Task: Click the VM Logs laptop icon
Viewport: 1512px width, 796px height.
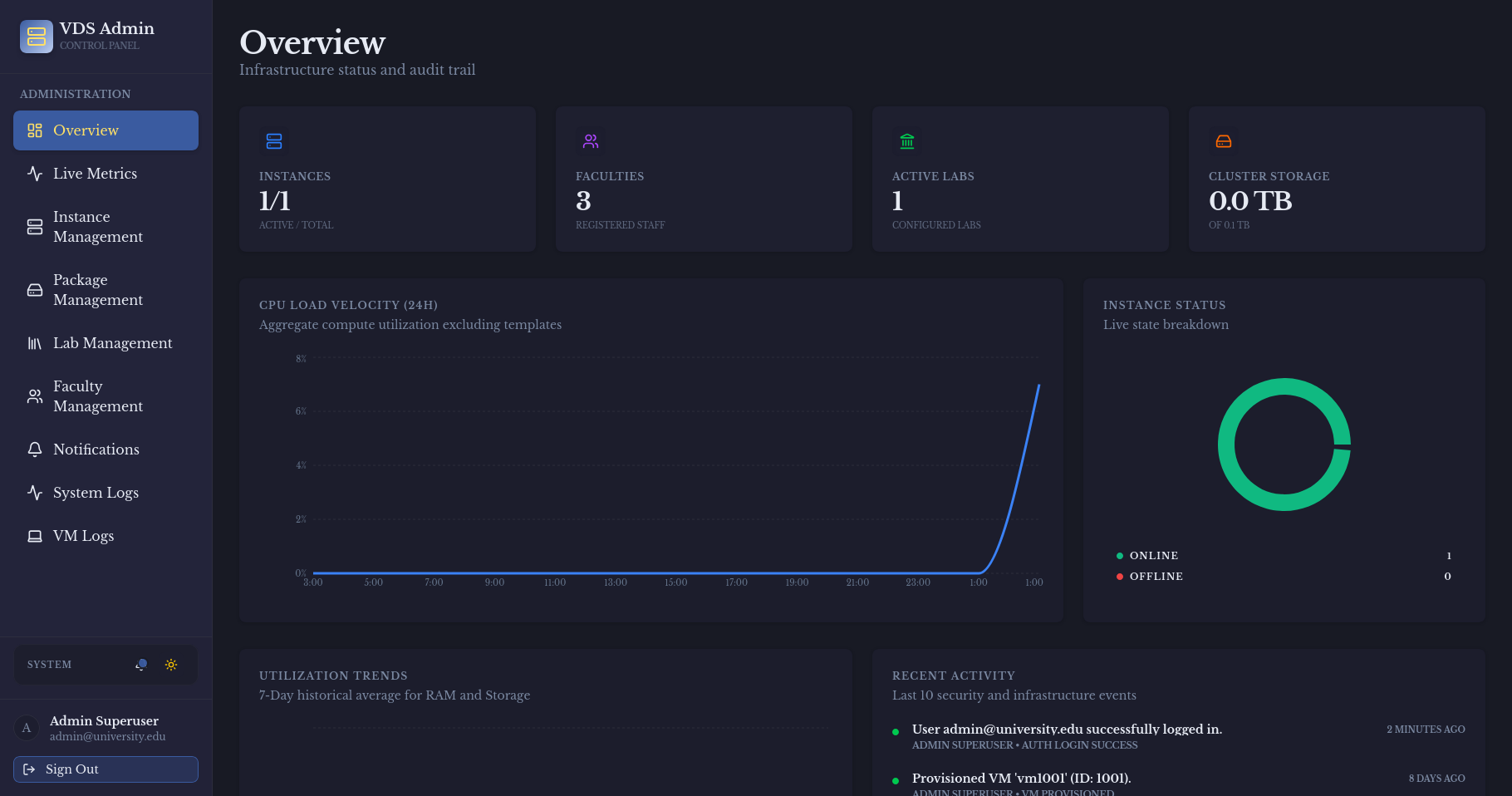Action: [x=35, y=536]
